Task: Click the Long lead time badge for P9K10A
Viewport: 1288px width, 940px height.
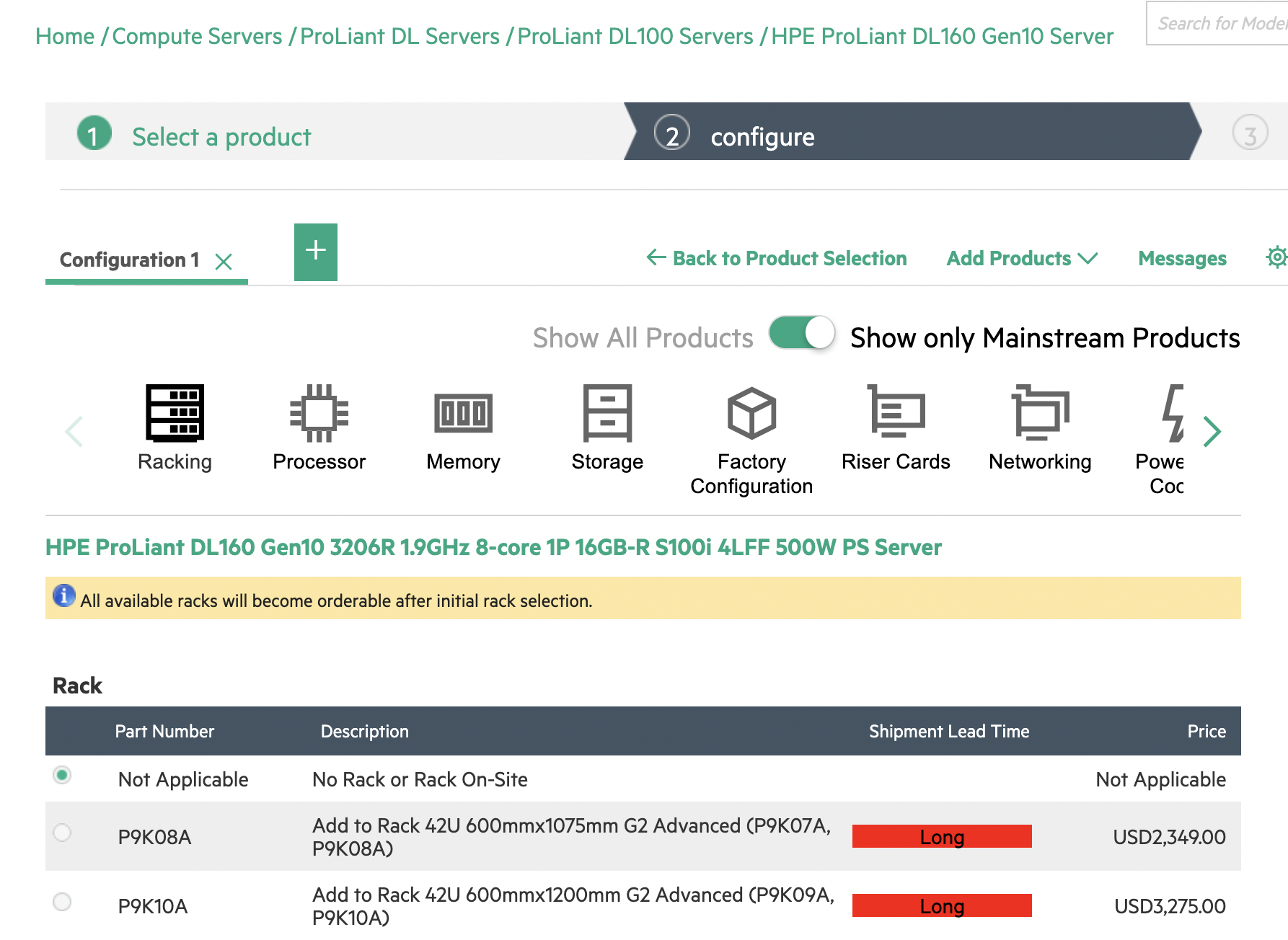Action: (x=942, y=905)
